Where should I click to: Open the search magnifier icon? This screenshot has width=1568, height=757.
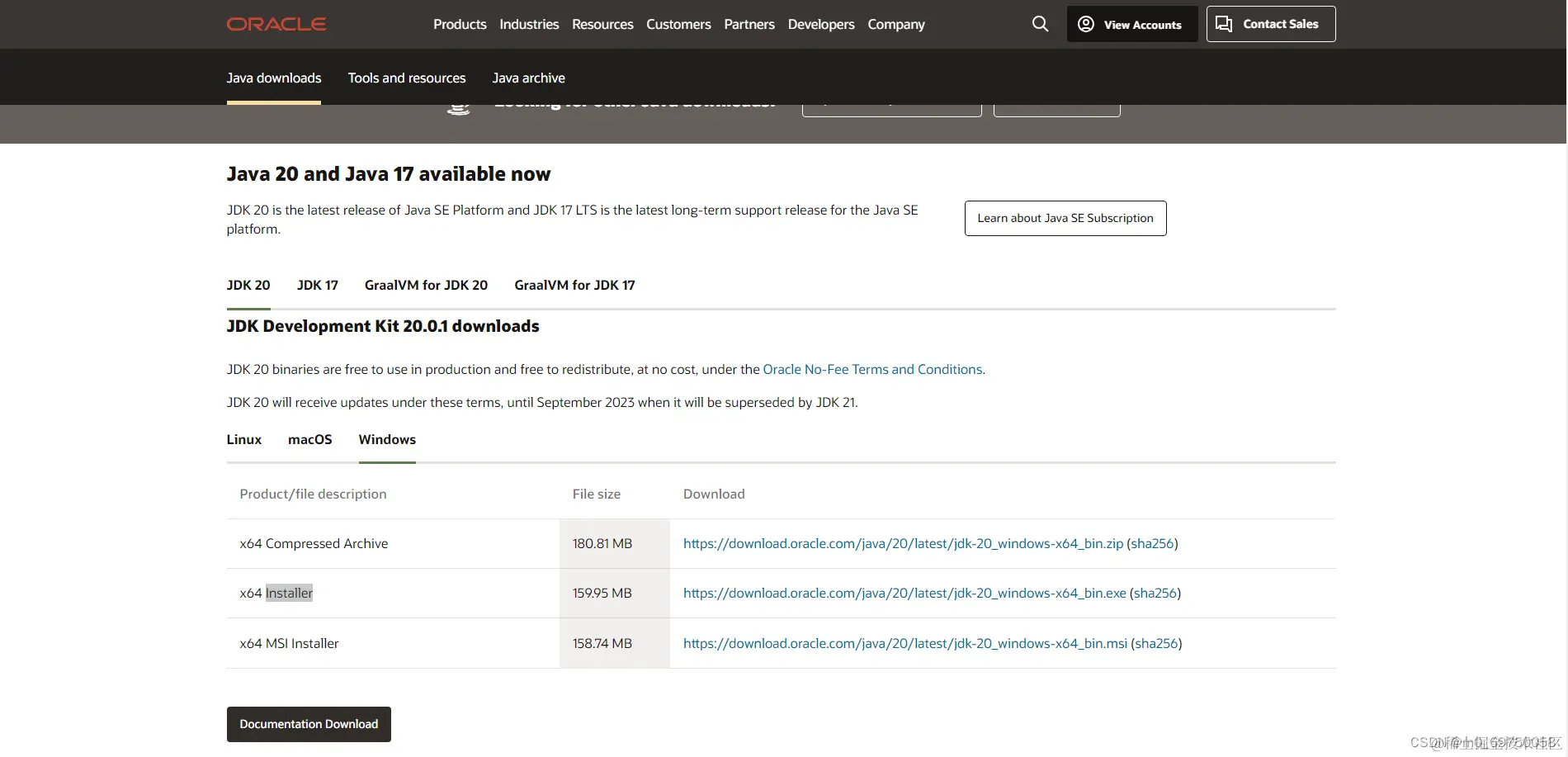(x=1040, y=24)
